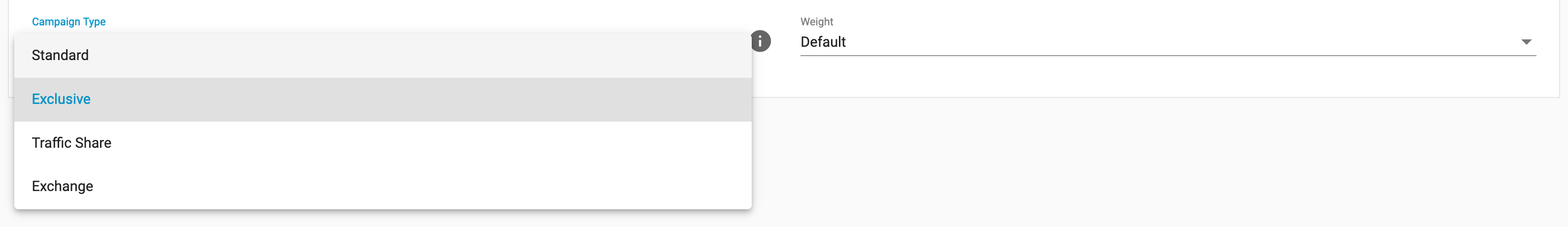Click the word Default under Weight

(x=823, y=42)
